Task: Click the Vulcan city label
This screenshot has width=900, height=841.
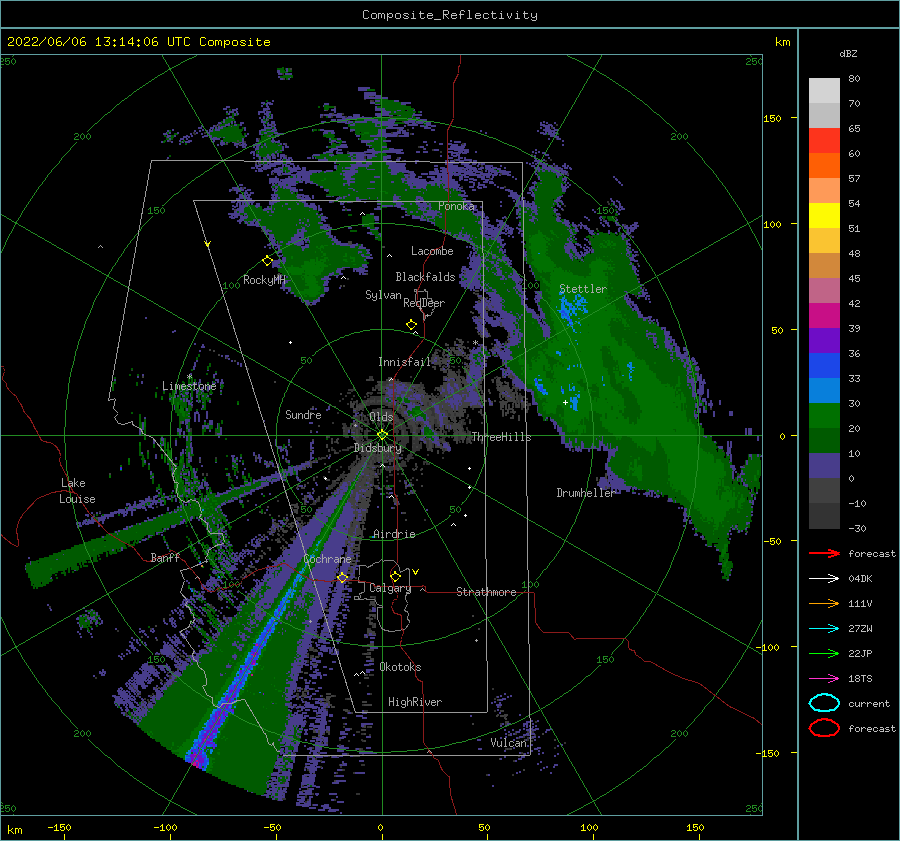Action: point(509,743)
